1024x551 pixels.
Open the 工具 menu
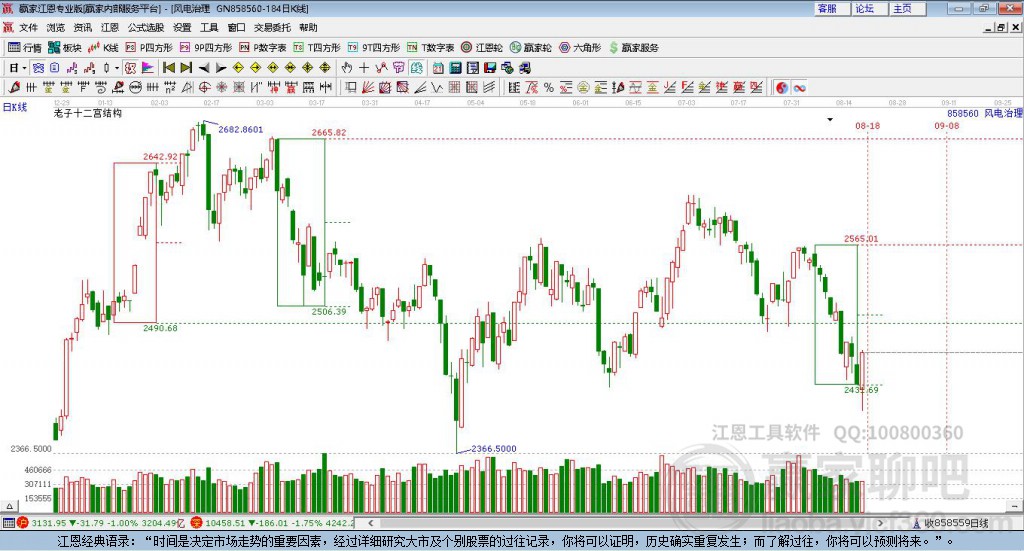pos(209,27)
